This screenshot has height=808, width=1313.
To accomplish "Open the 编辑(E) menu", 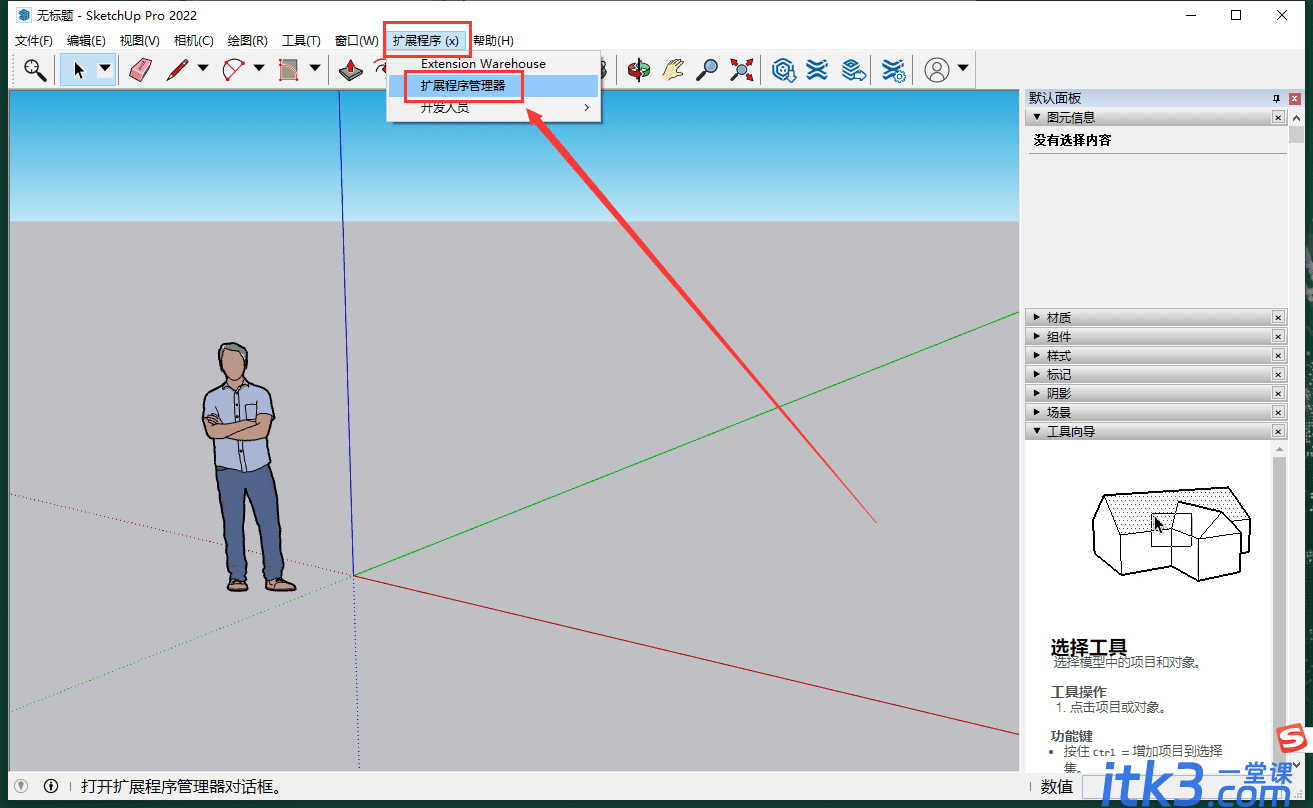I will [86, 41].
